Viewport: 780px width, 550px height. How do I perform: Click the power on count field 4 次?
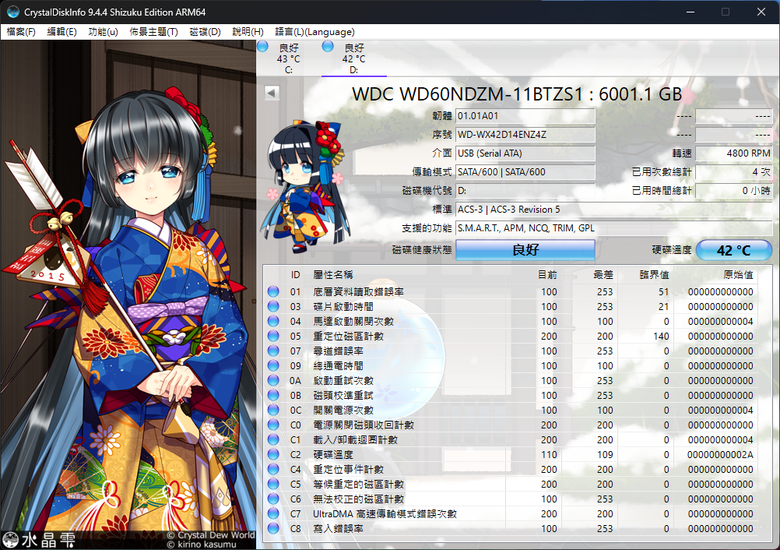coord(734,172)
